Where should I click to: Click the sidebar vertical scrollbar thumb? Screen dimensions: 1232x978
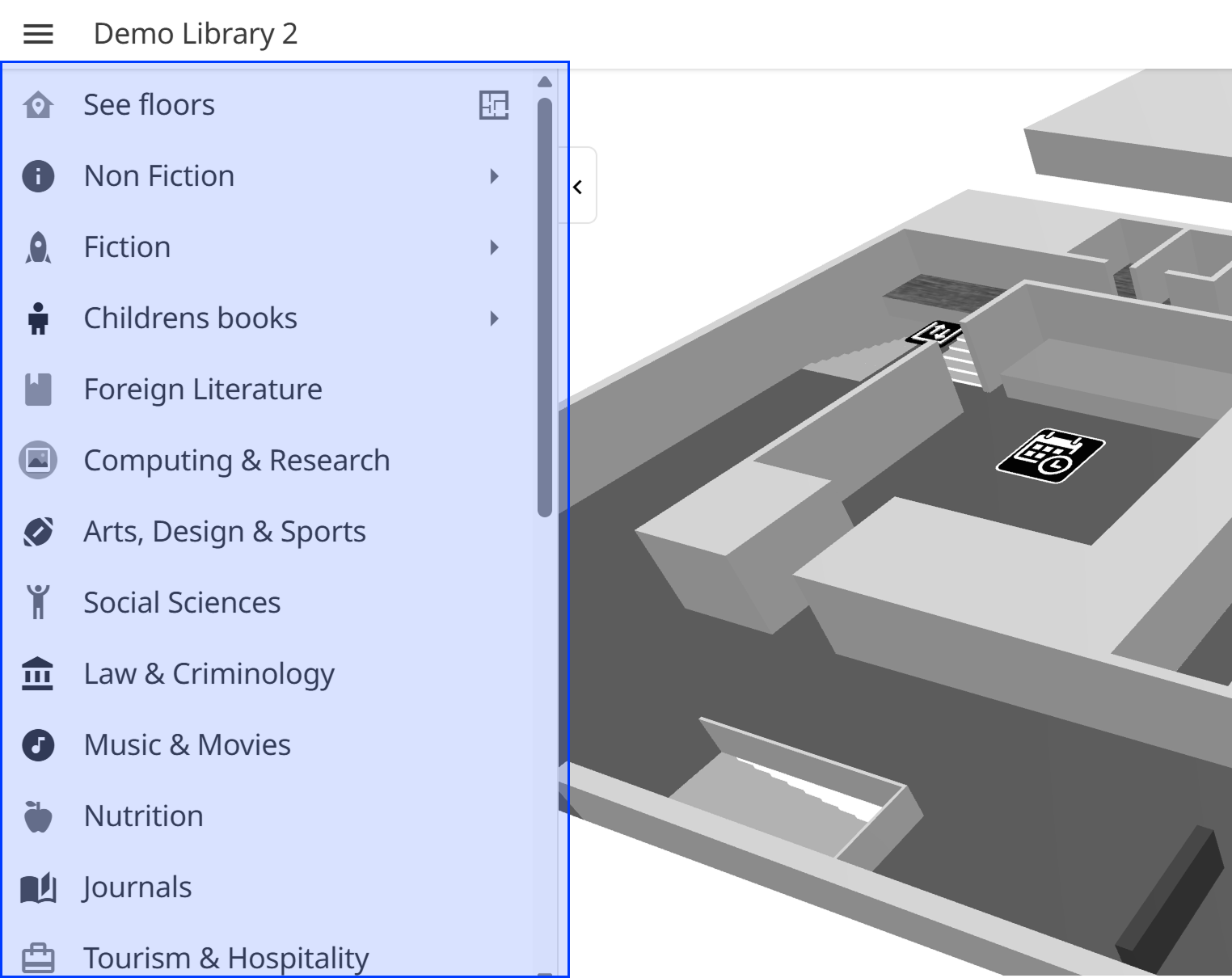click(x=545, y=307)
